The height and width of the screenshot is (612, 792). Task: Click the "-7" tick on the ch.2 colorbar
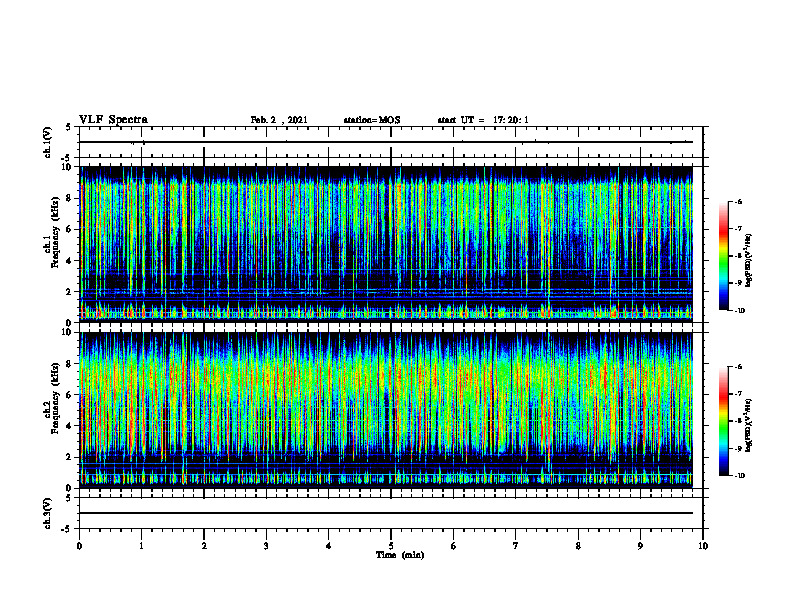coord(738,393)
